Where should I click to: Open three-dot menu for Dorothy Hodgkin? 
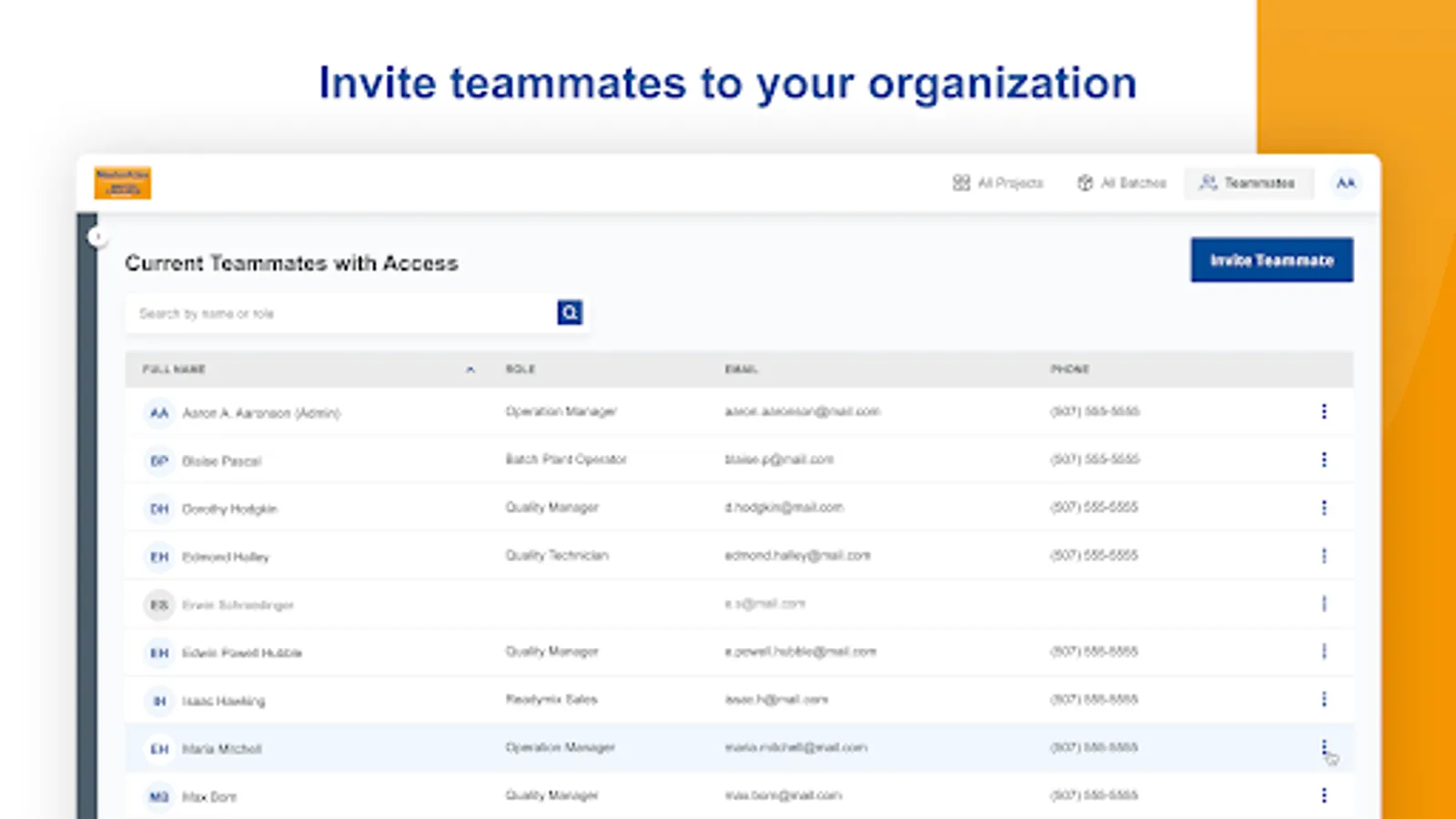click(1324, 508)
